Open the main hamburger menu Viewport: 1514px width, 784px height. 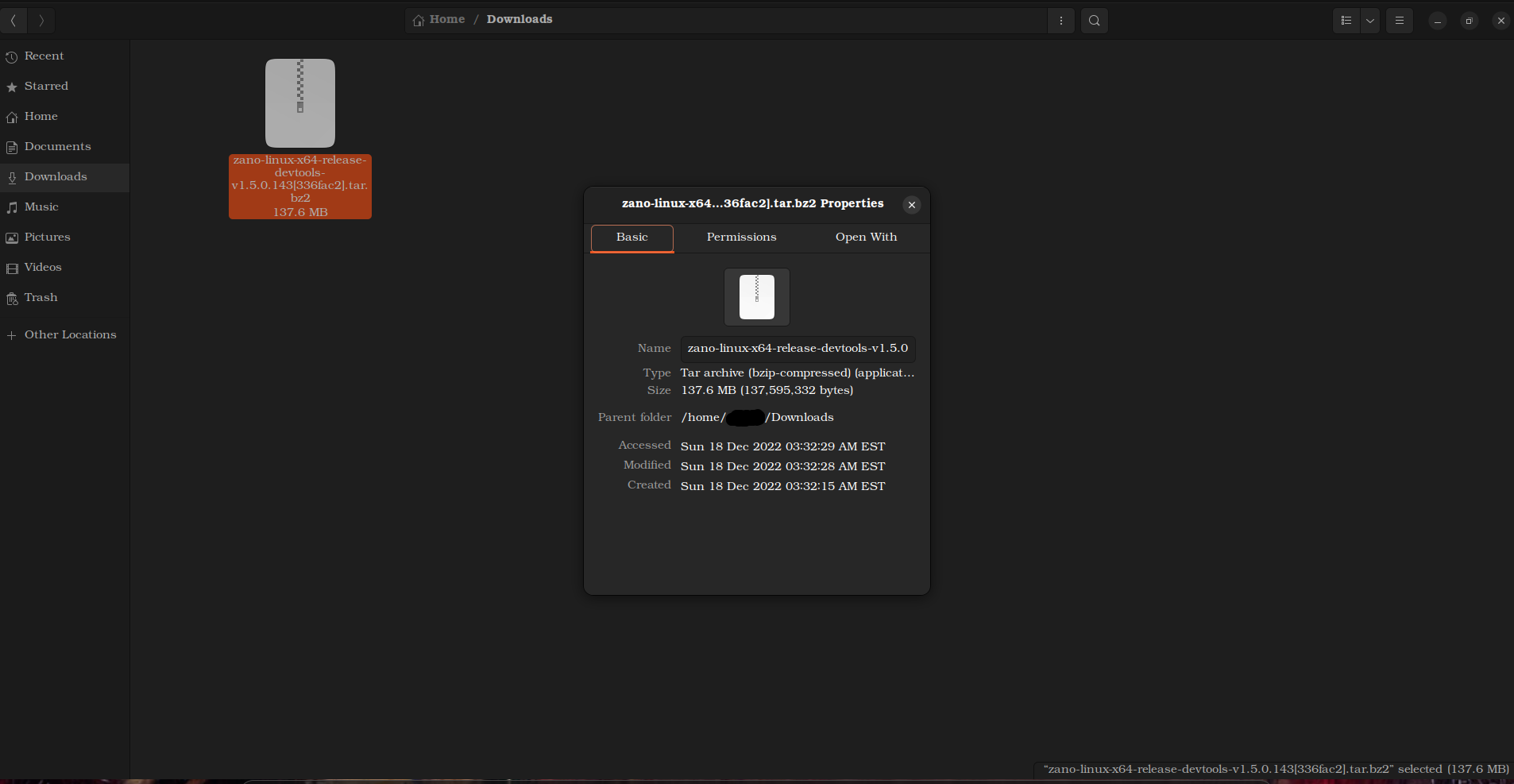1400,21
